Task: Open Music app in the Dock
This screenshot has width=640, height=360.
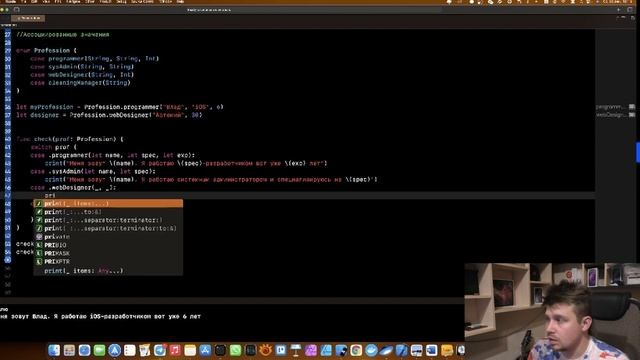Action: click(x=175, y=350)
